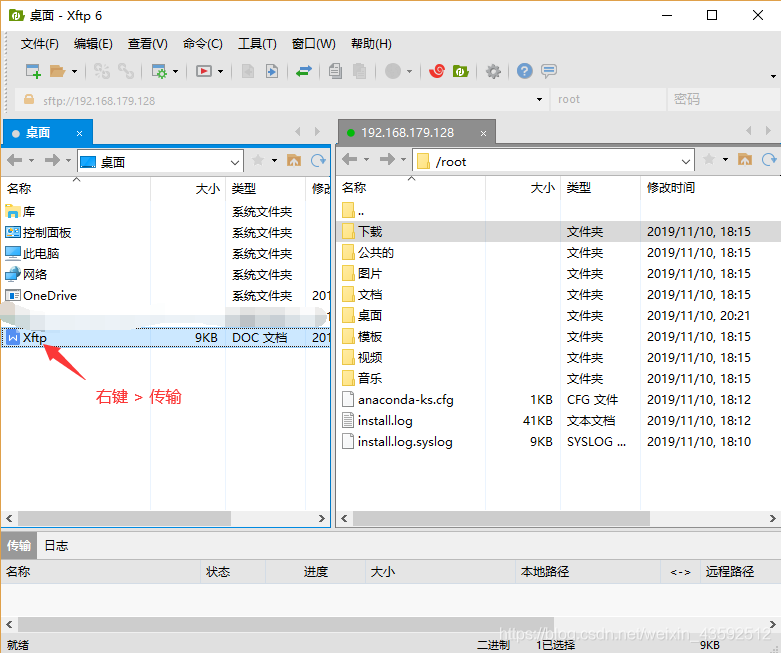Screen dimensions: 781x653
Task: Click the gray circle toolbar icon
Action: [x=392, y=71]
